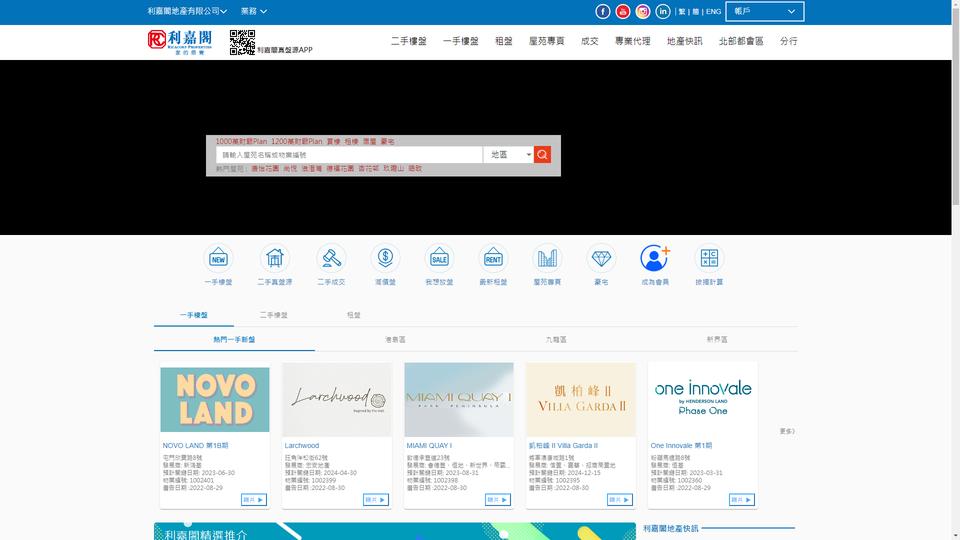Open the 地區 district dropdown
The height and width of the screenshot is (540, 960).
pyautogui.click(x=508, y=155)
